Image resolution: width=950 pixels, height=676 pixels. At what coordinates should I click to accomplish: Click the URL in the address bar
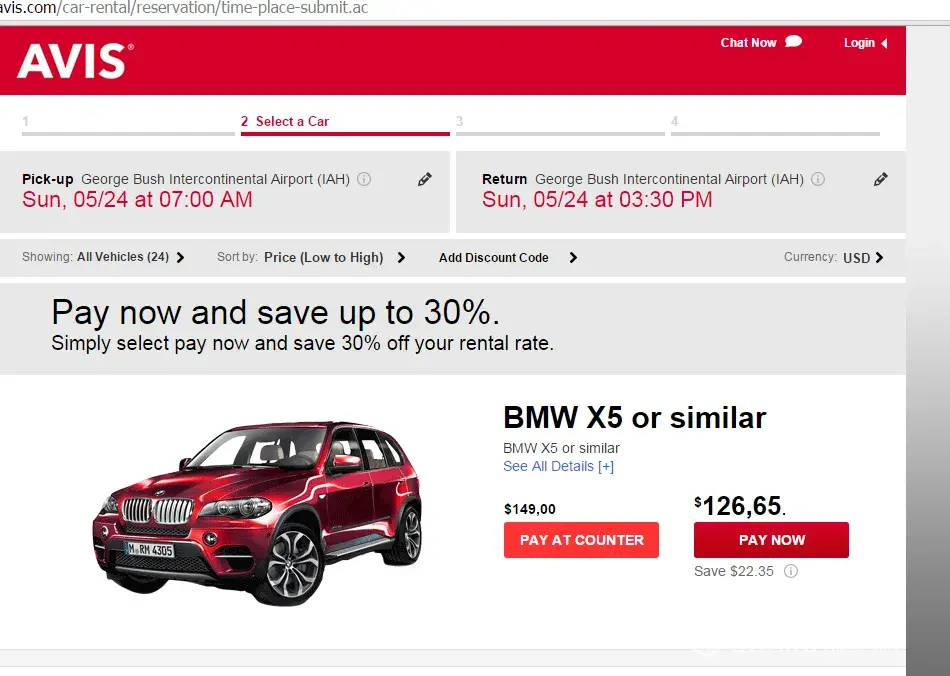tap(184, 8)
